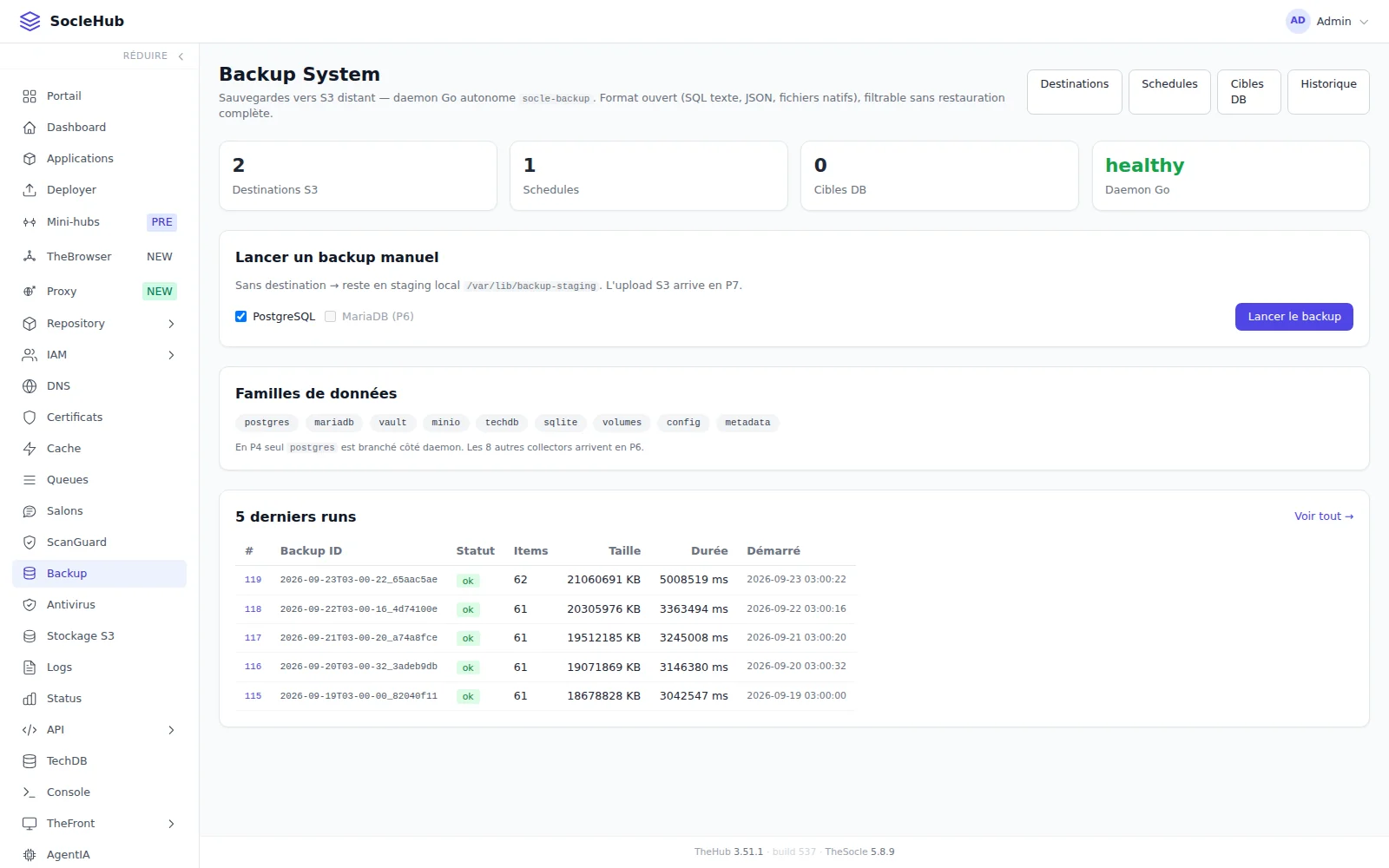Click the Destinations S3 stat card

tap(358, 176)
